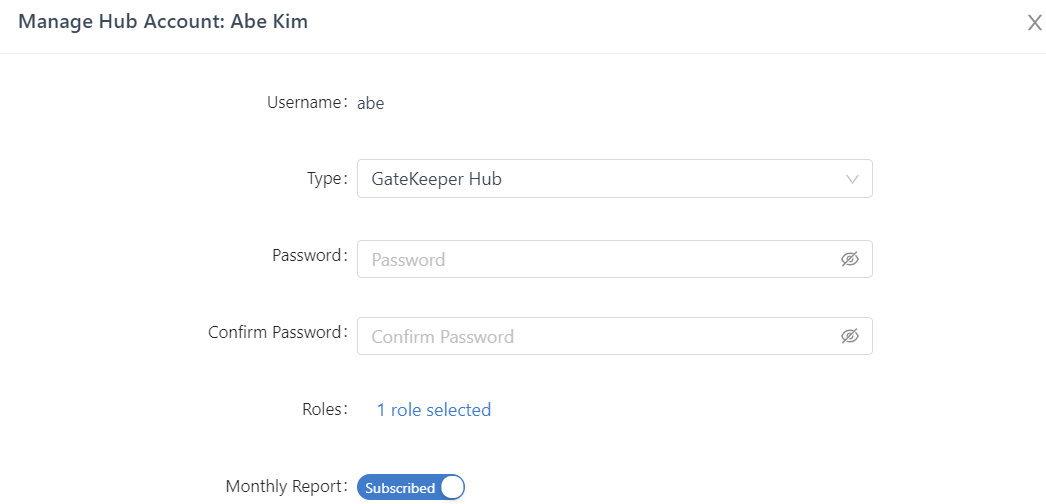Viewport: 1046px width, 504px height.
Task: Click the "Subscribed" text inside the switch
Action: pos(400,488)
